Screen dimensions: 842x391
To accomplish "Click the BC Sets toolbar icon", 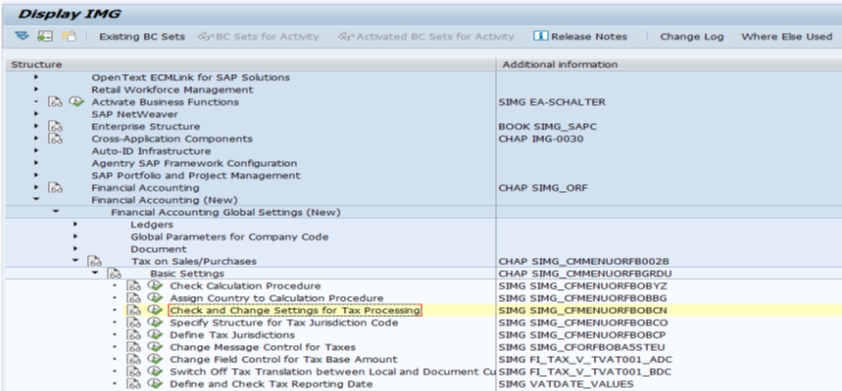I will coord(45,36).
